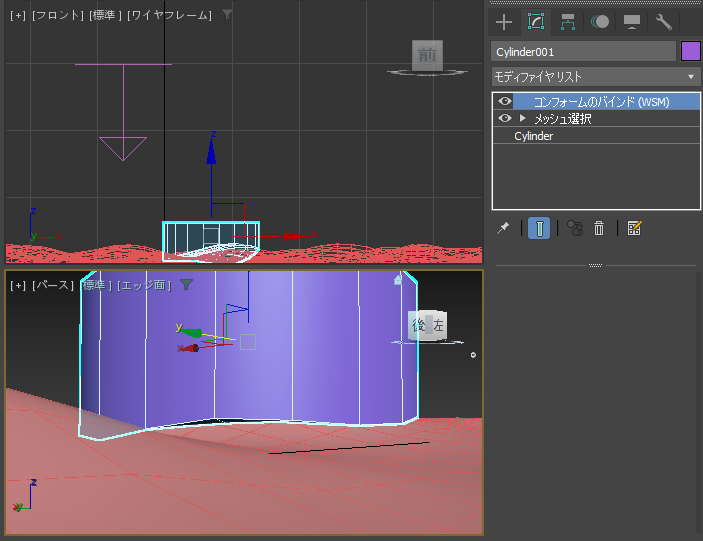The width and height of the screenshot is (703, 541).
Task: Open the Utilities wrench panel tab
Action: point(664,22)
